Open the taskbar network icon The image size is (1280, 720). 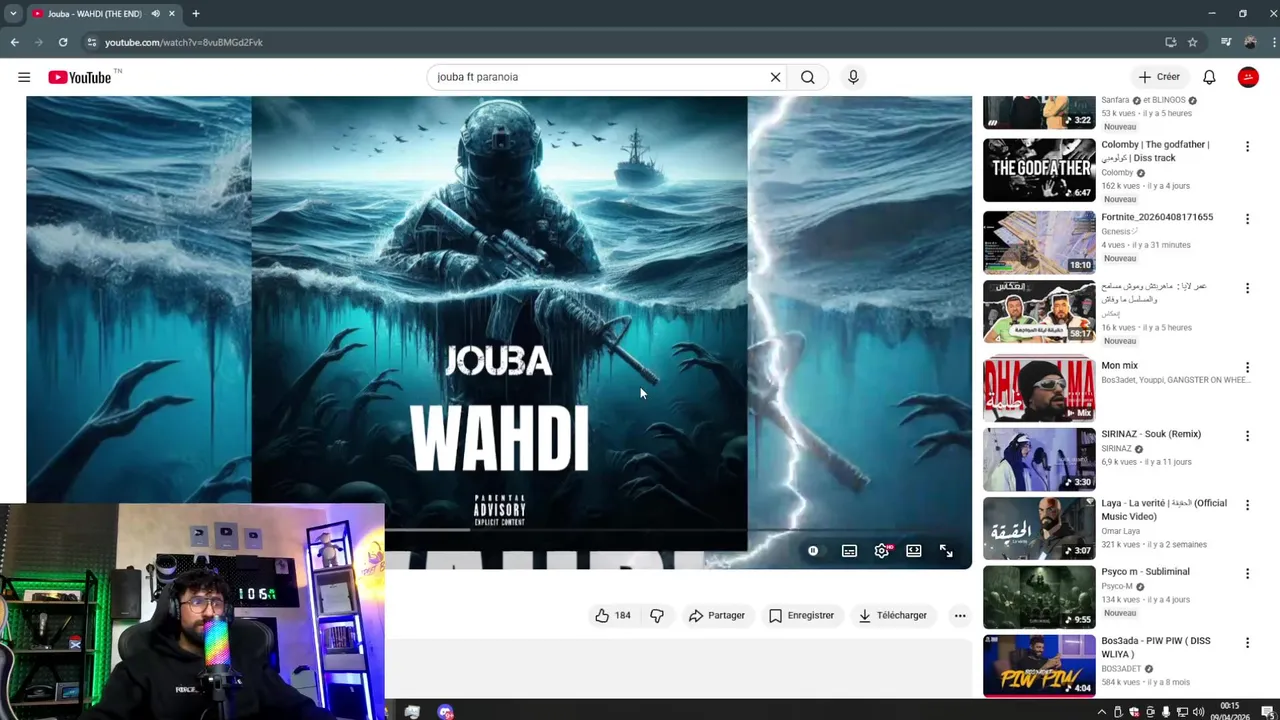(1182, 712)
